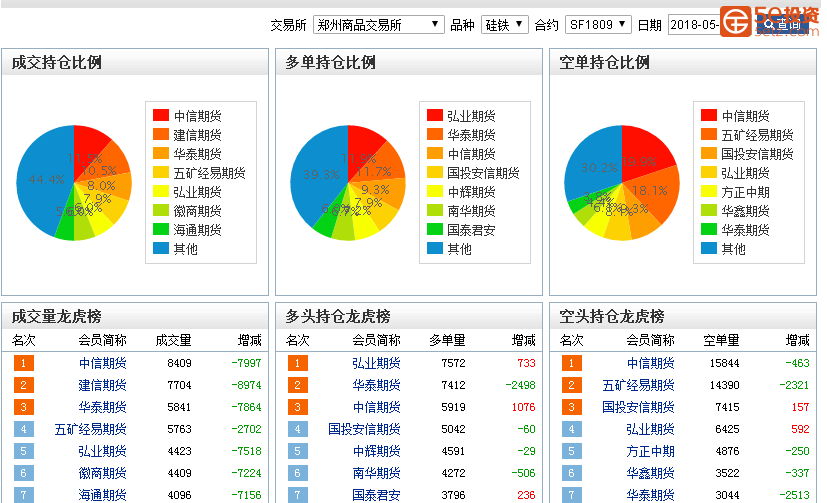The height and width of the screenshot is (503, 827).
Task: Open 中辉期货 link in 多头持仓龙虎榜
Action: [376, 451]
